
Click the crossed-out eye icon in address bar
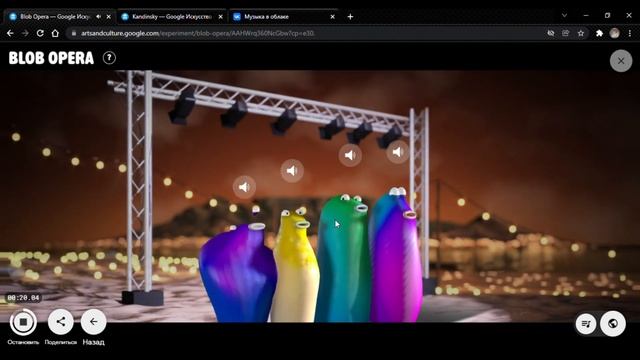(x=551, y=33)
